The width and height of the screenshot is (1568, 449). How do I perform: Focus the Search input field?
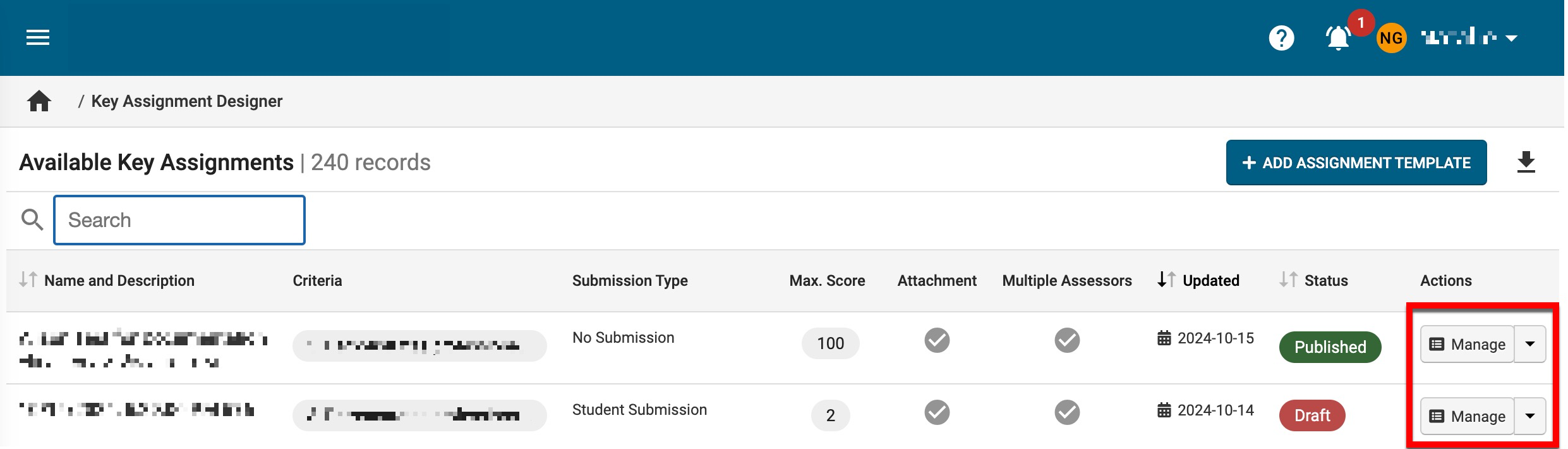[179, 220]
